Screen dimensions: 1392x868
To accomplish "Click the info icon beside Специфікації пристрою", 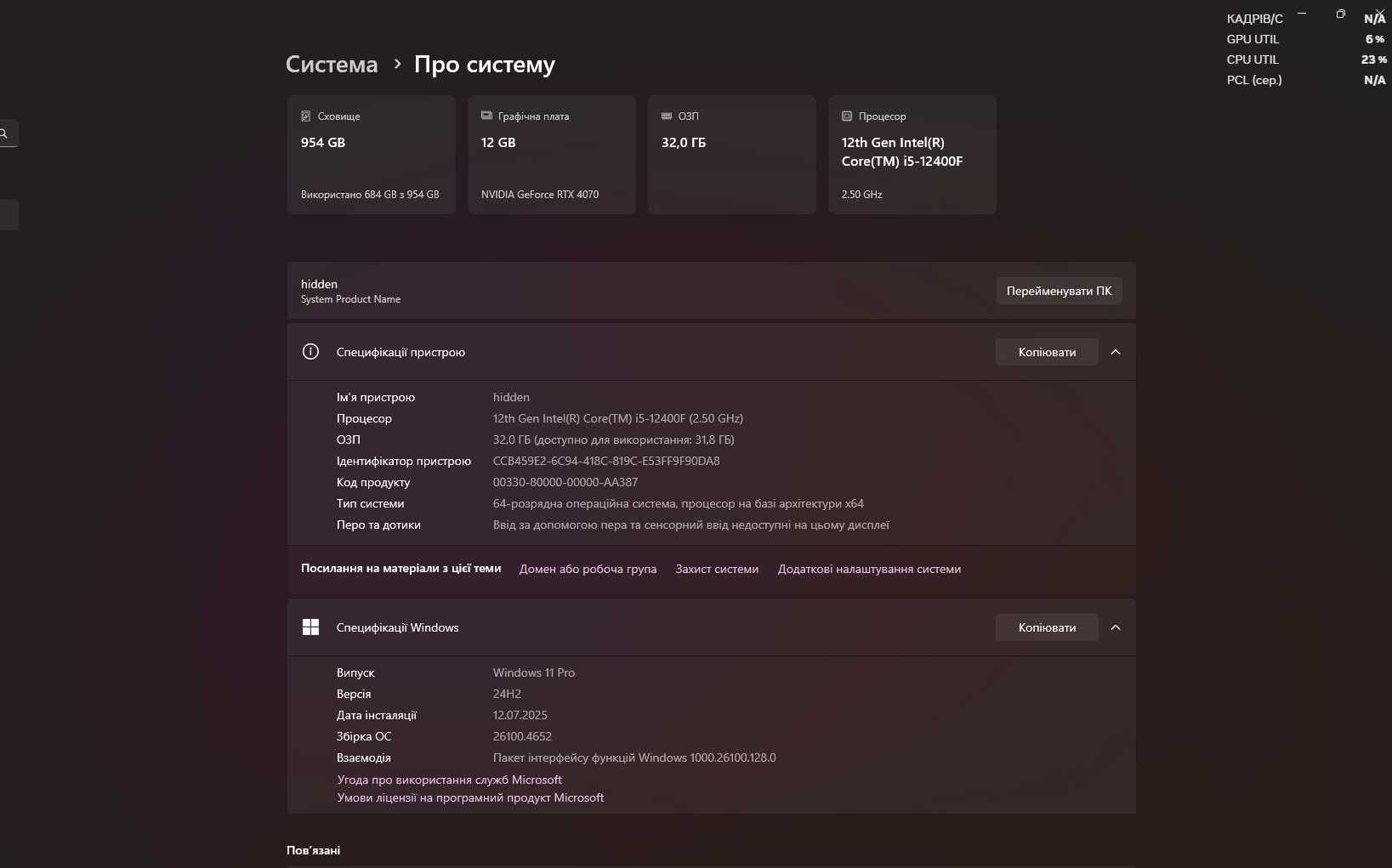I will (310, 352).
